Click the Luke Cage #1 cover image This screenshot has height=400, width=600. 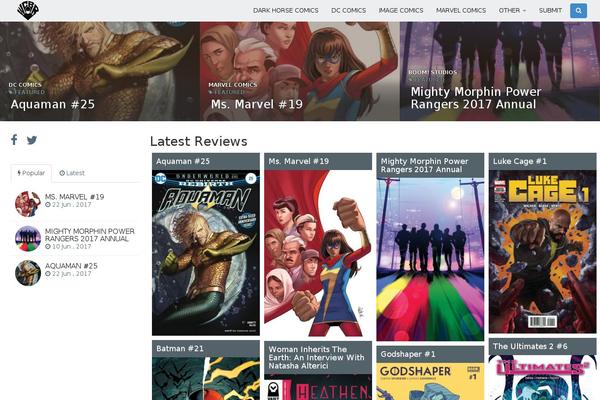(543, 251)
